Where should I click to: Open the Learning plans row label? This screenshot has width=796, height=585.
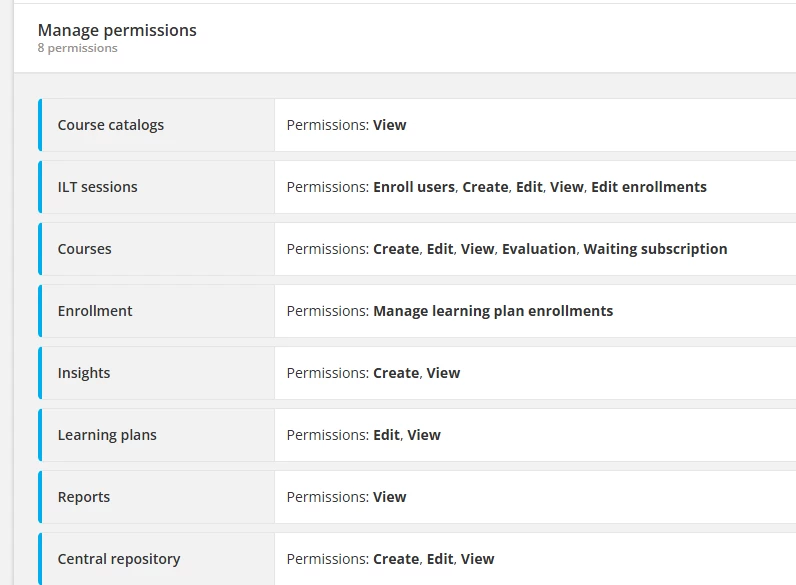tap(107, 435)
